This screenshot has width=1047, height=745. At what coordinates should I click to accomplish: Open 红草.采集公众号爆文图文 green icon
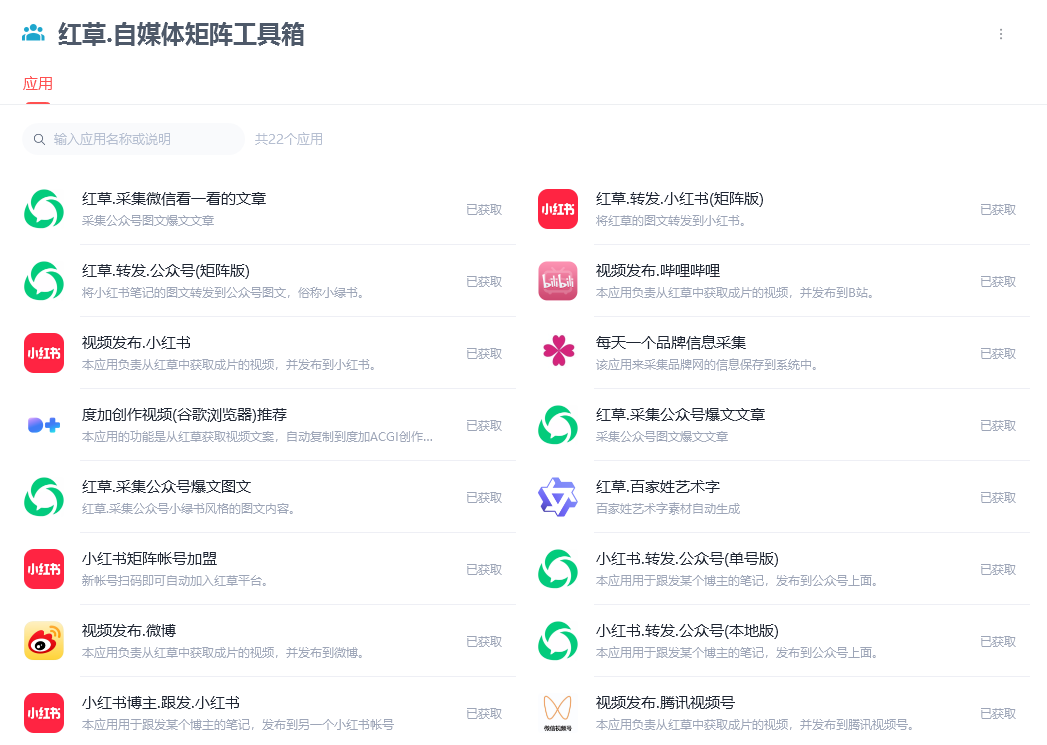[44, 497]
